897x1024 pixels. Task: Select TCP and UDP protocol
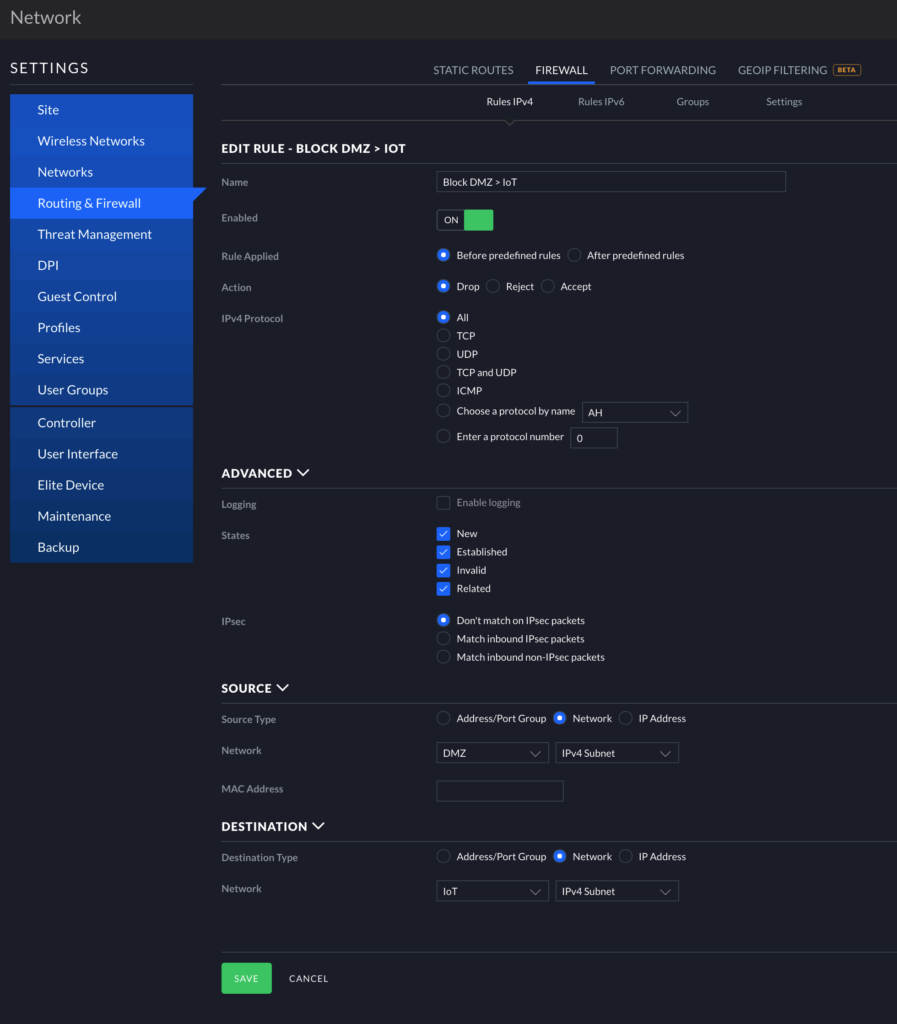point(443,372)
